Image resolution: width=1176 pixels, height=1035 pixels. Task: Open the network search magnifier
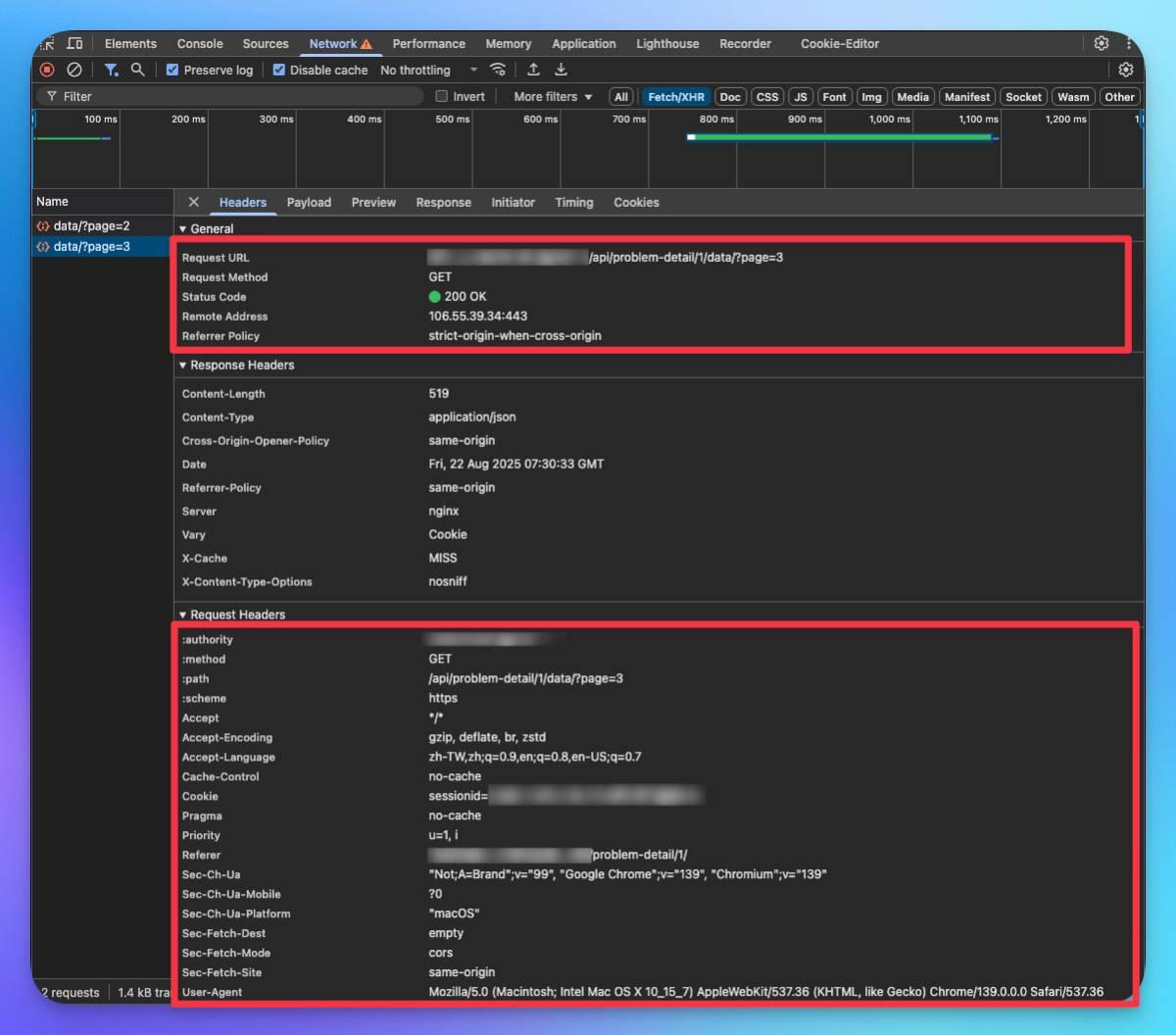click(x=138, y=70)
